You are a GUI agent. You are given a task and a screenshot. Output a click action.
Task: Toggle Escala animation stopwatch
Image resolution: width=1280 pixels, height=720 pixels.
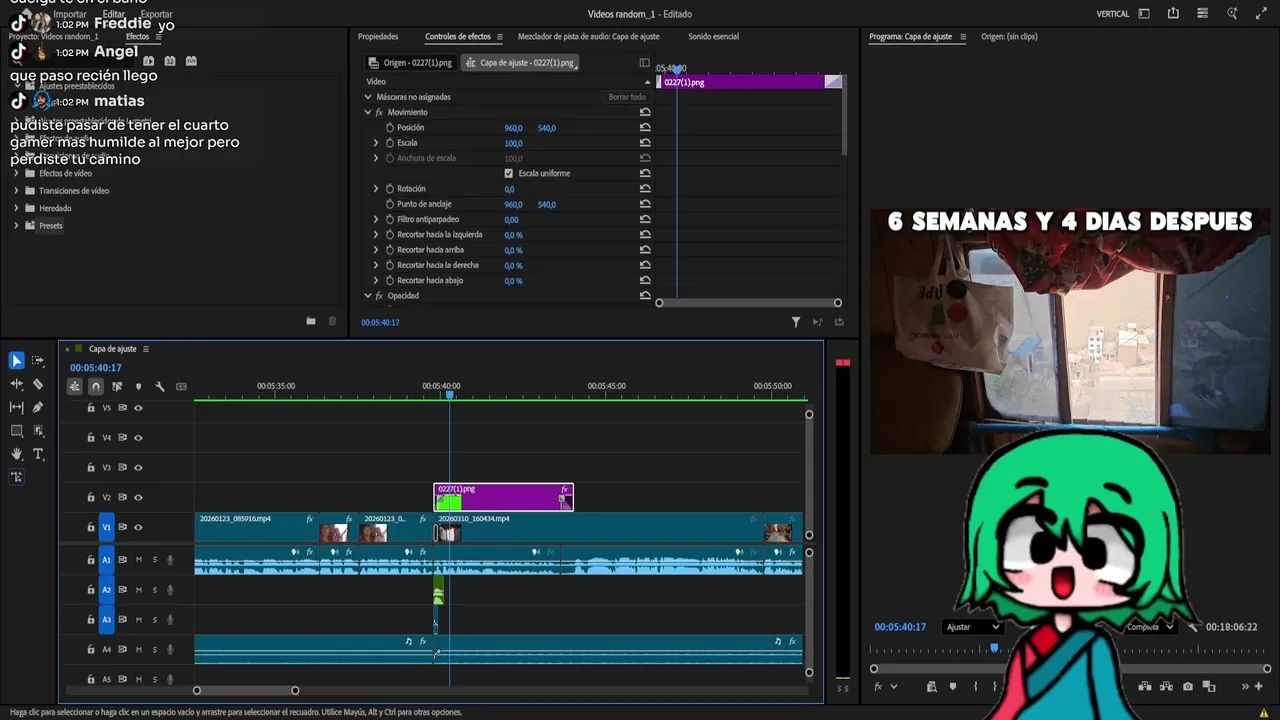tap(390, 143)
